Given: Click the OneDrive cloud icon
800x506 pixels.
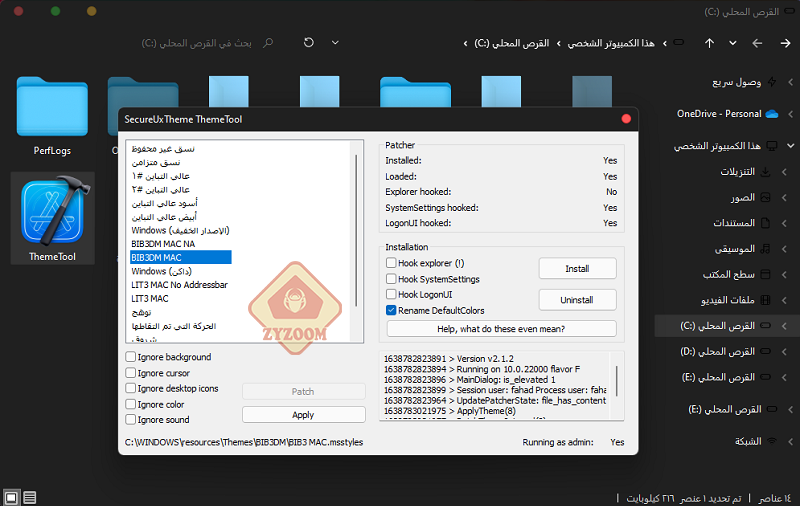Looking at the screenshot, I should [x=772, y=114].
